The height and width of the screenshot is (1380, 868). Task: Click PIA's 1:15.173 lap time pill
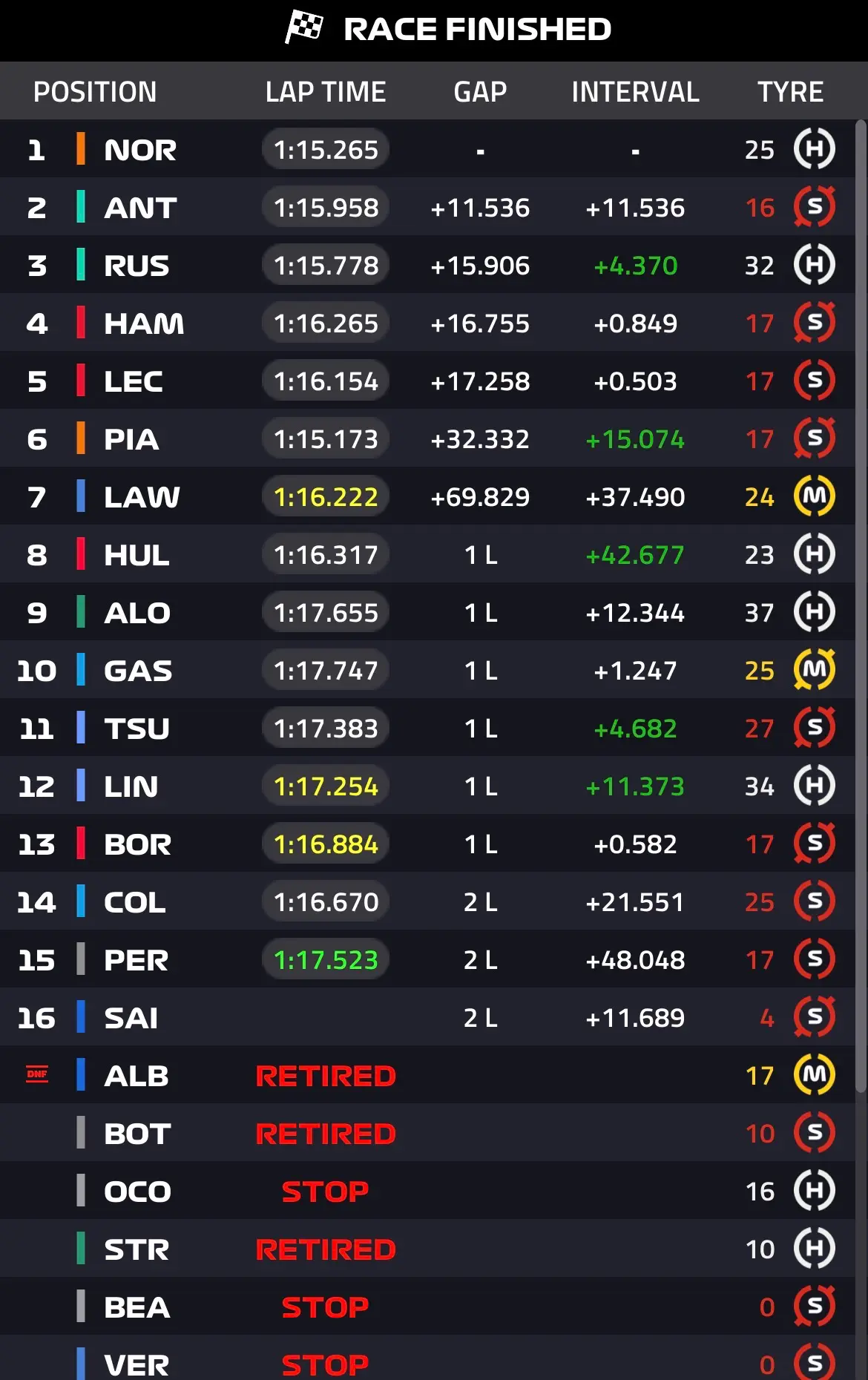click(326, 438)
